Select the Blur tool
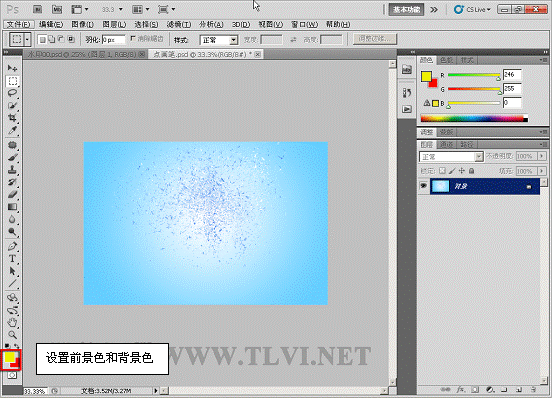The image size is (552, 398). tap(12, 219)
